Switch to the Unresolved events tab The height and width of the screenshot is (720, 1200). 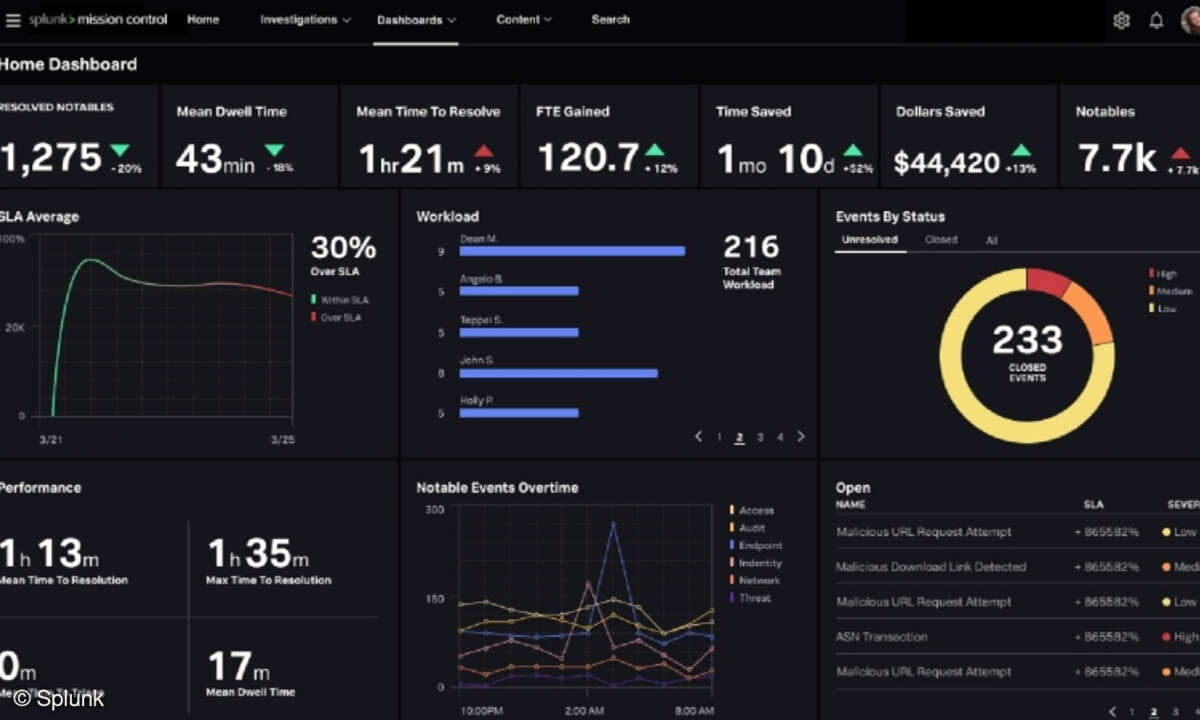tap(869, 240)
